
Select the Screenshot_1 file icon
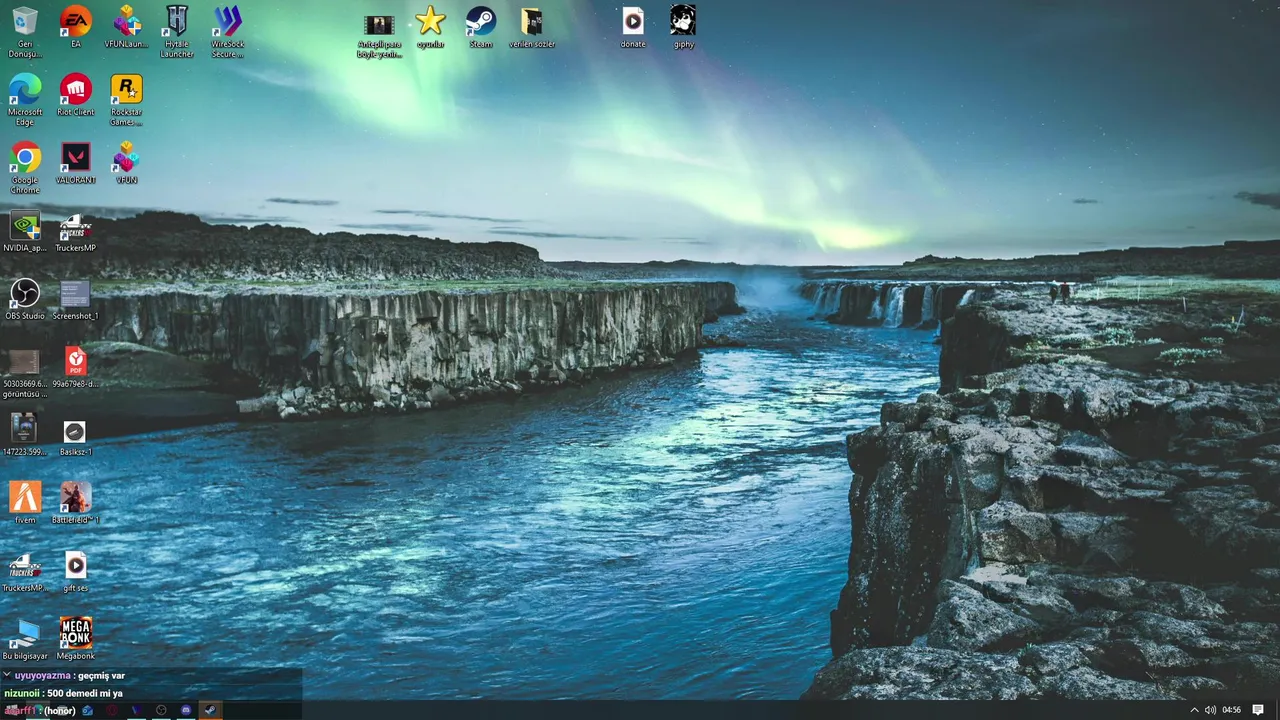click(75, 299)
